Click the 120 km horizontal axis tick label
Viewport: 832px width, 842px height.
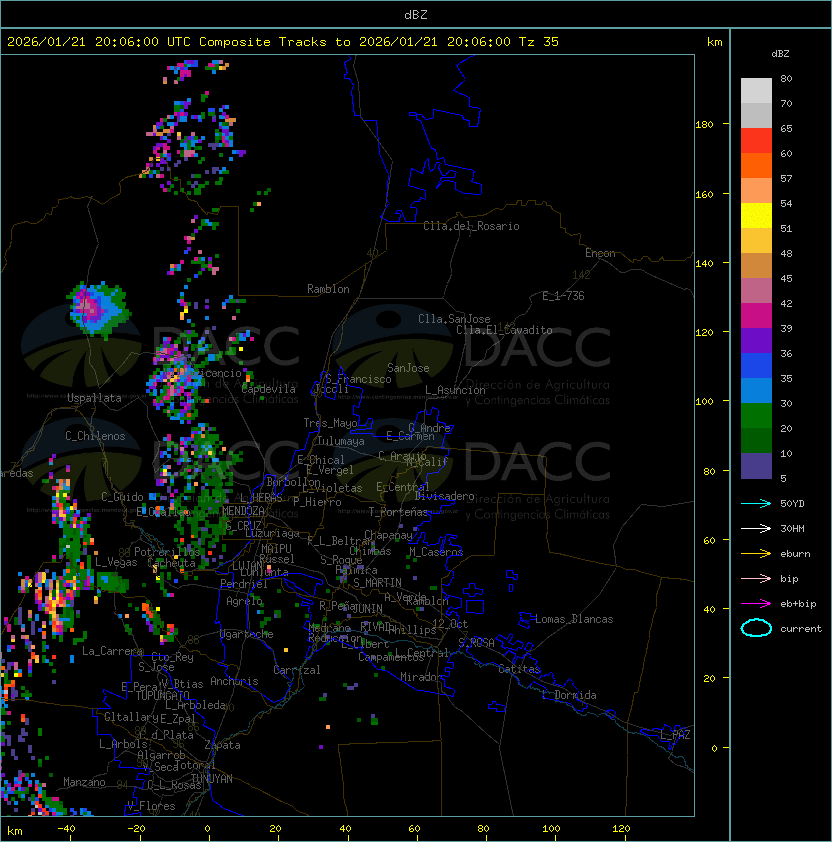[x=621, y=829]
